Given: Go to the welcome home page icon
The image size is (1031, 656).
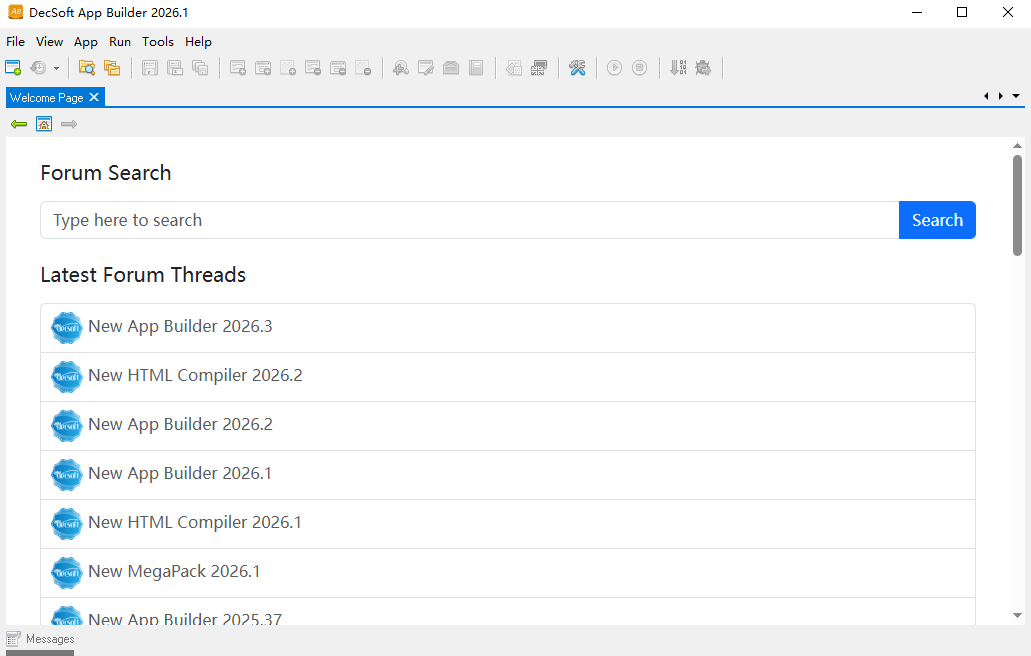Looking at the screenshot, I should [44, 124].
